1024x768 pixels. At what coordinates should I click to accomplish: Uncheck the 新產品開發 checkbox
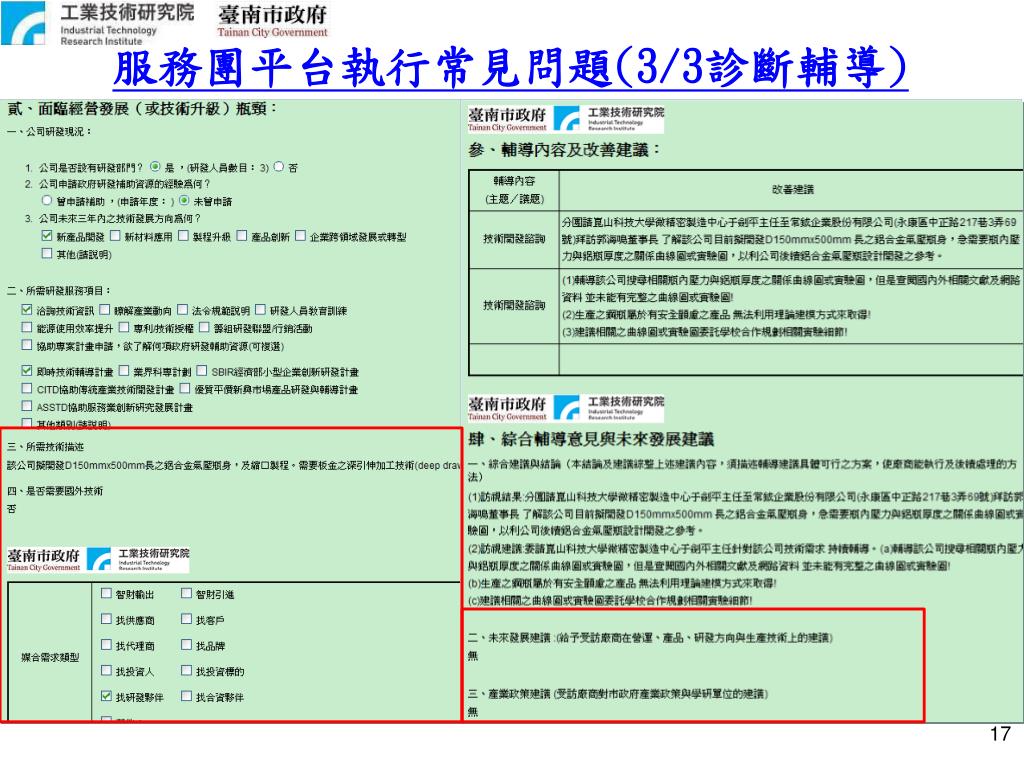point(46,236)
